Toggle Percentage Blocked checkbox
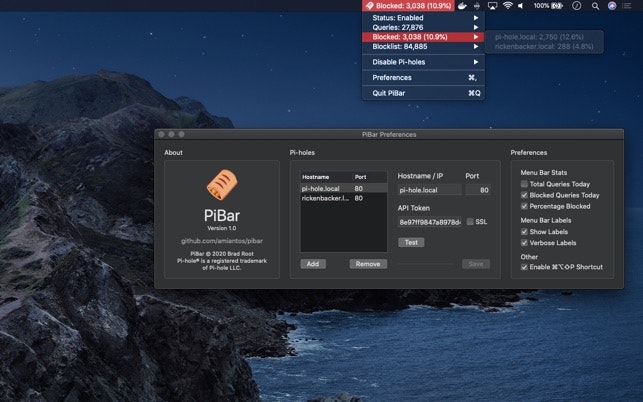The height and width of the screenshot is (402, 643). tap(524, 206)
